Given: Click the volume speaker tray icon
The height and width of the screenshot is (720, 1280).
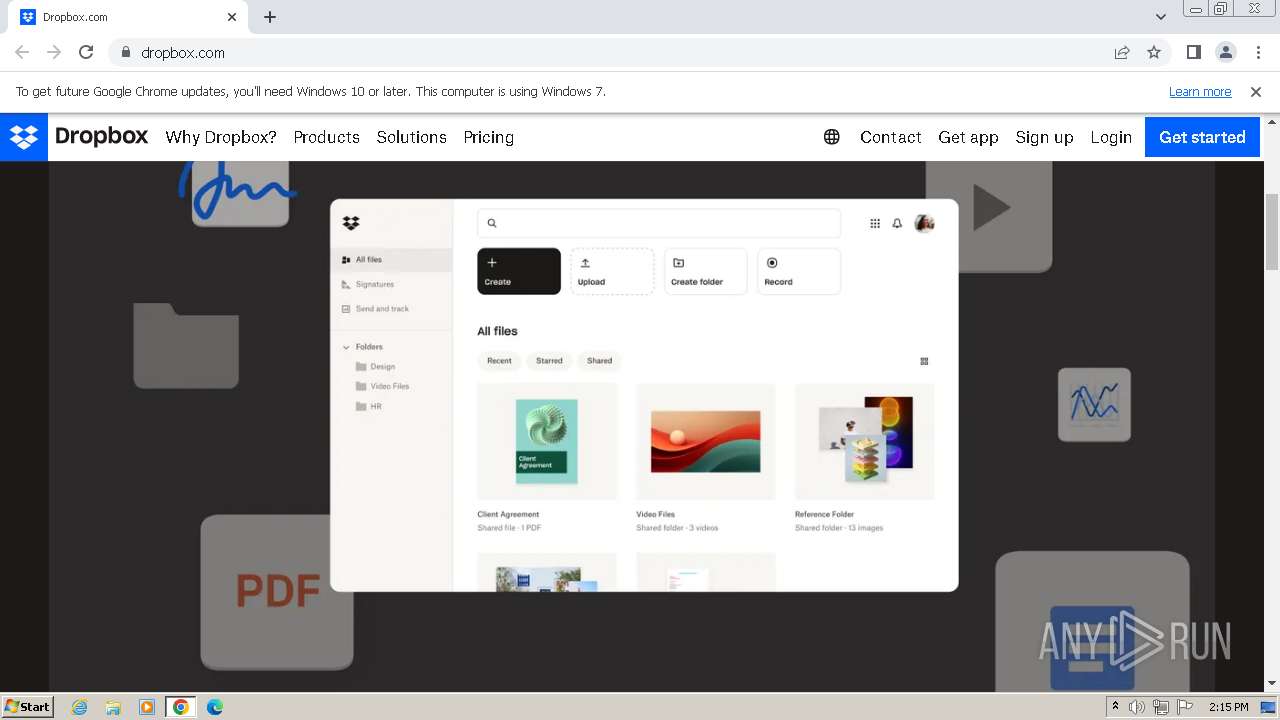Looking at the screenshot, I should [x=1137, y=707].
